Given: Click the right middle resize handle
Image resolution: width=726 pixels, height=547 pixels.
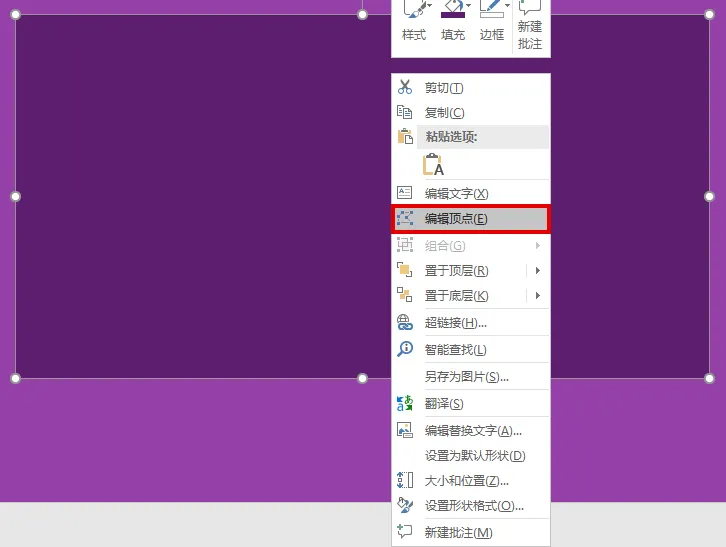Looking at the screenshot, I should pyautogui.click(x=709, y=196).
